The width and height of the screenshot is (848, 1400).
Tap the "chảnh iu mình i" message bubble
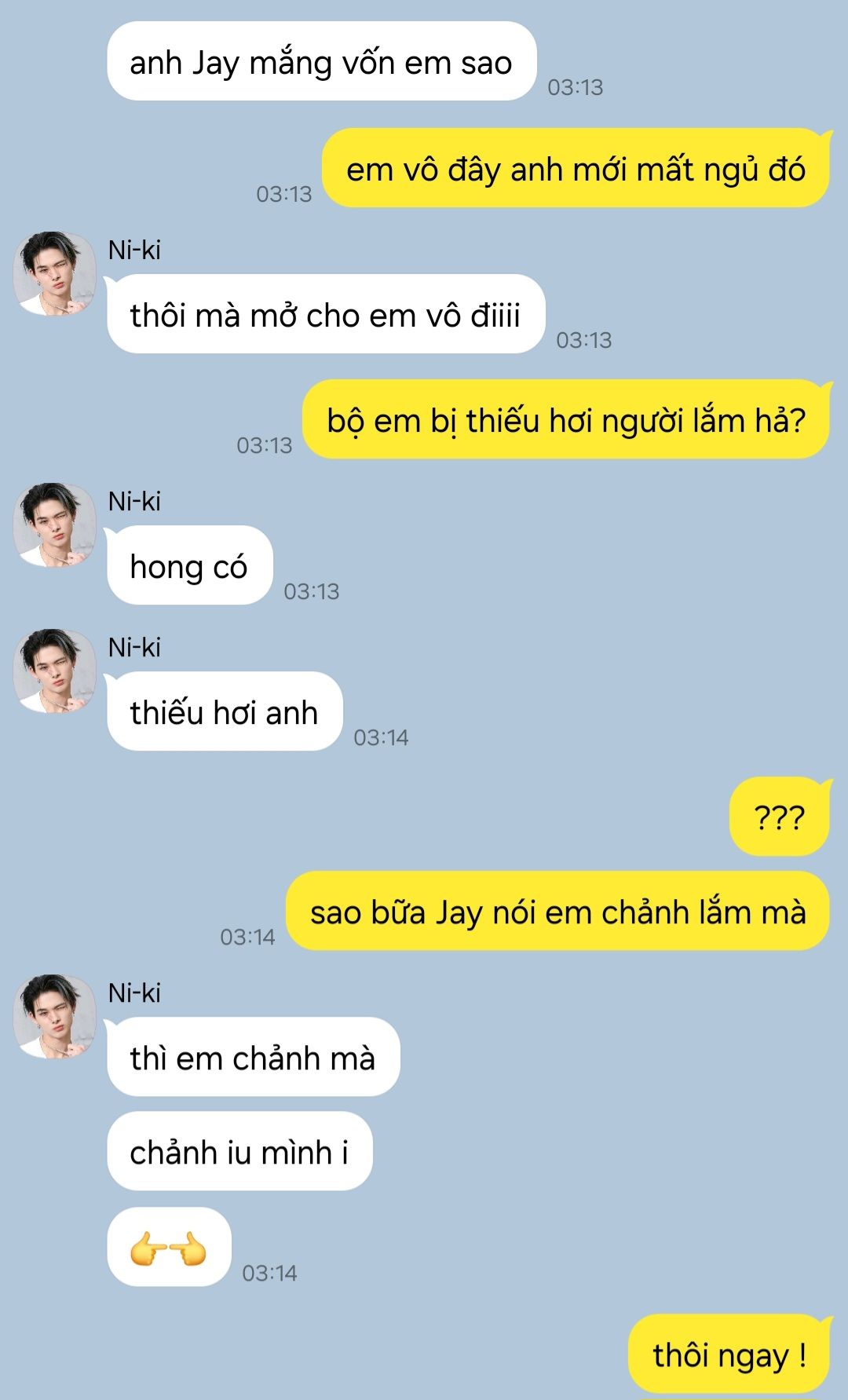click(239, 1151)
